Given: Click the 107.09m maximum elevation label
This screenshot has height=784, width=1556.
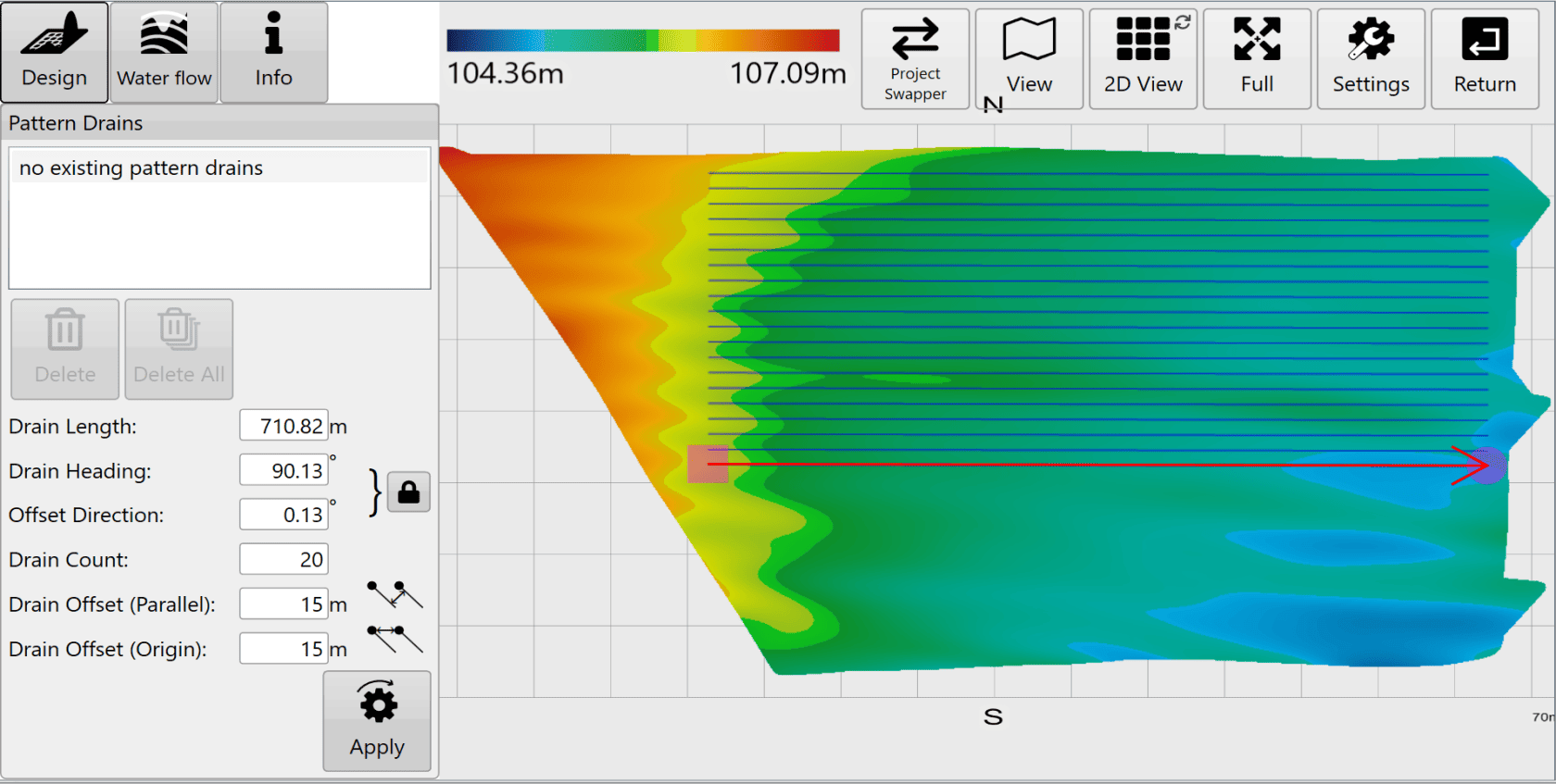Looking at the screenshot, I should point(788,73).
